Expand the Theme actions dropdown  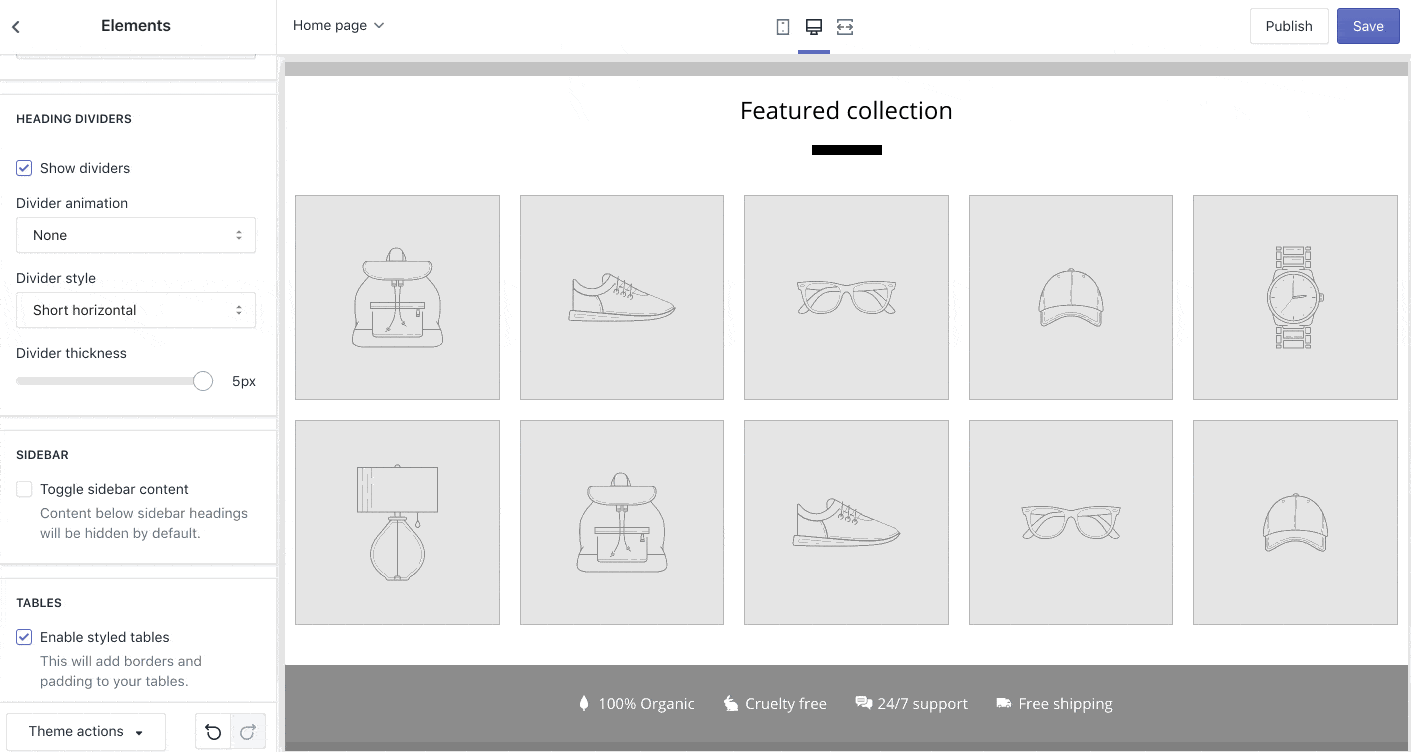click(85, 731)
